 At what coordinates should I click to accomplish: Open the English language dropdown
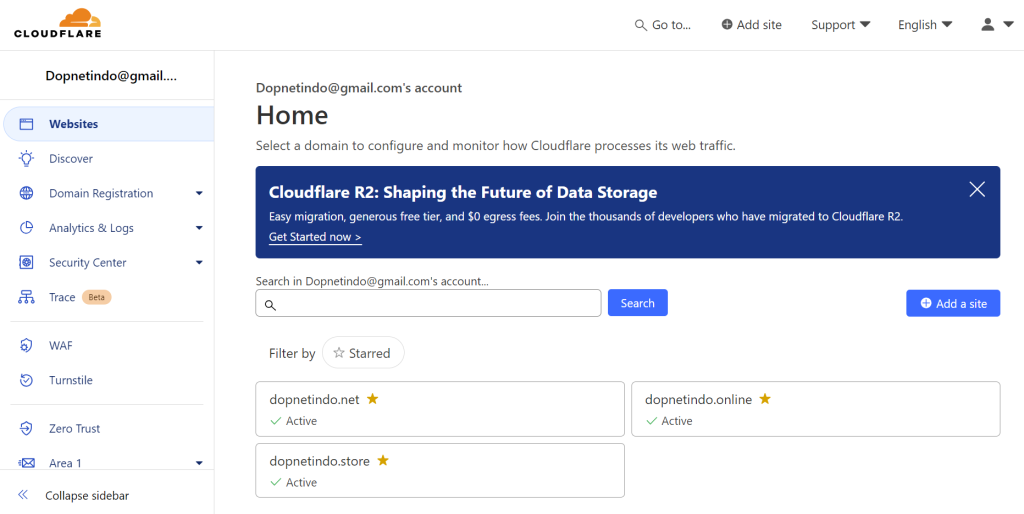(925, 25)
